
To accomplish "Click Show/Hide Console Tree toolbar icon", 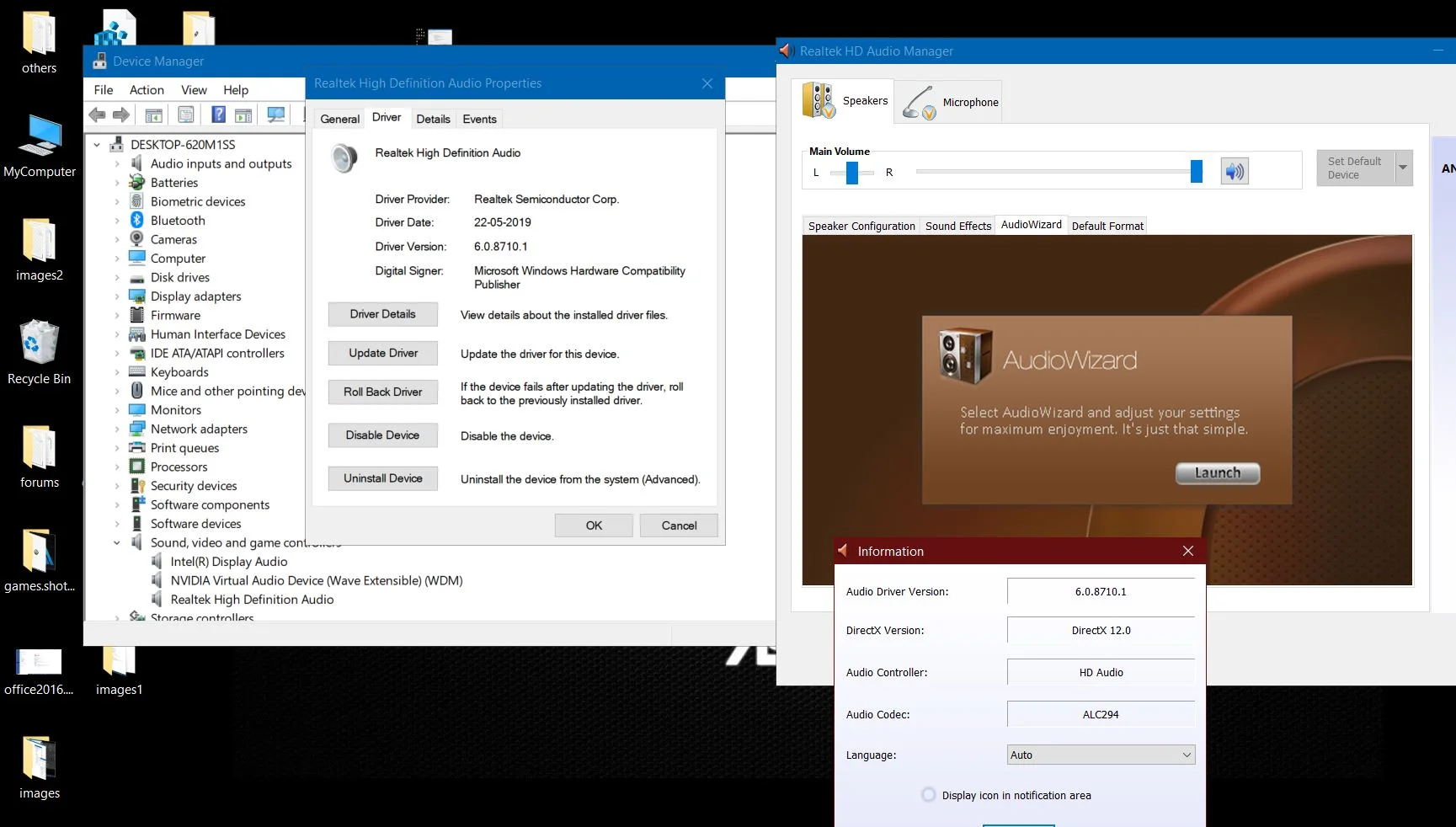I will pyautogui.click(x=154, y=115).
